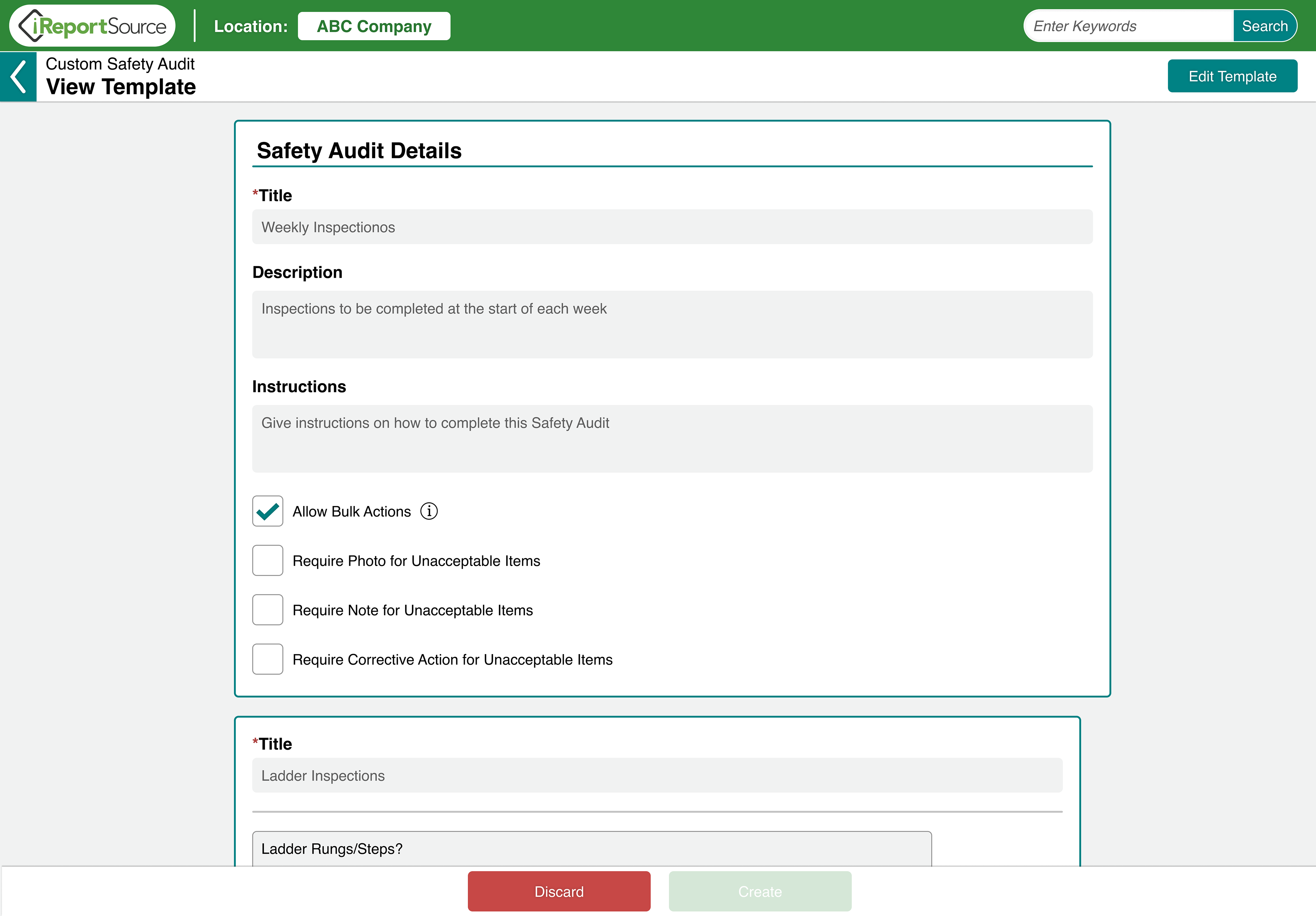Open the ABC Company location selector
Screen dimensions: 1316x916
point(374,26)
